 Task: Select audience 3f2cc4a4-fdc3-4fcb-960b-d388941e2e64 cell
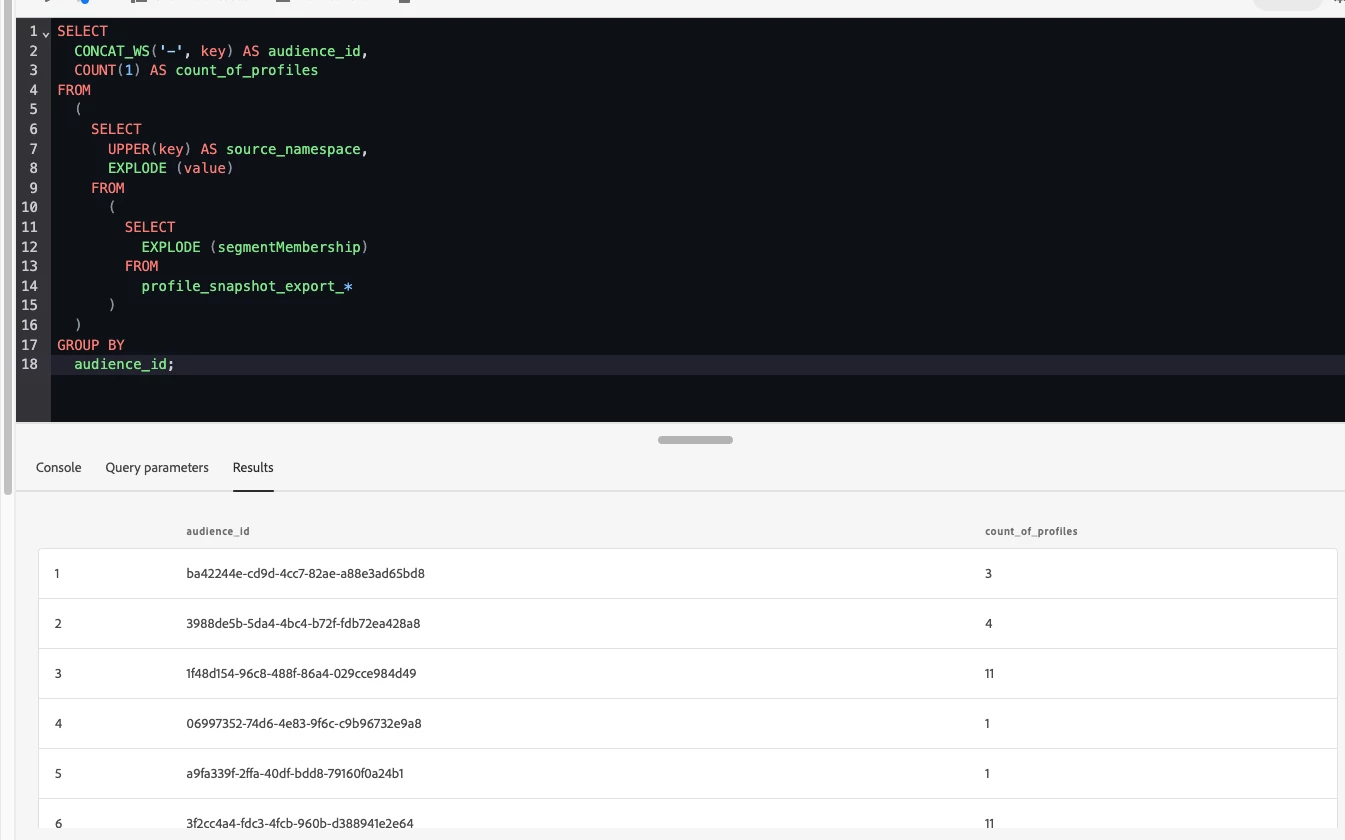tap(300, 823)
